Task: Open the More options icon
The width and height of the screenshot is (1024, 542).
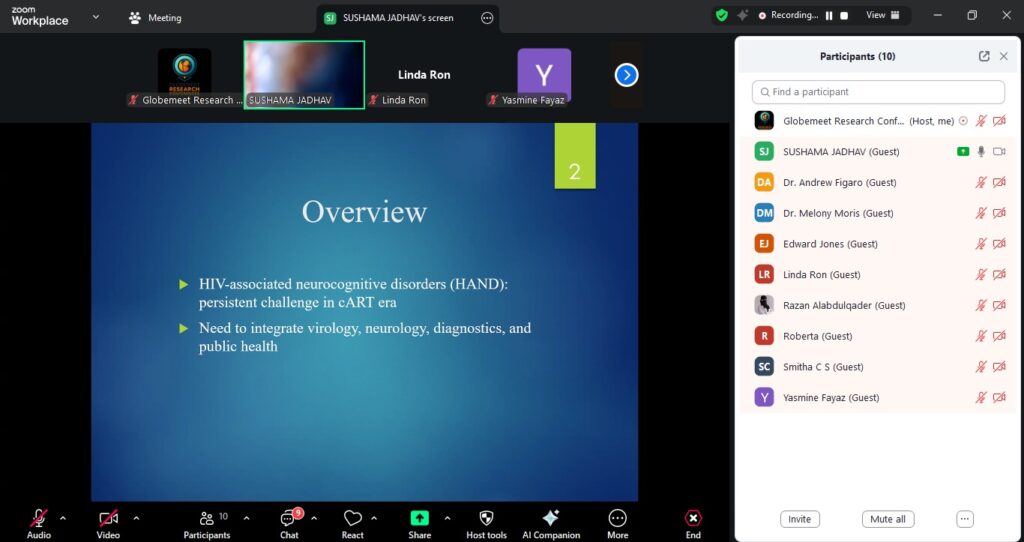Action: pyautogui.click(x=617, y=518)
